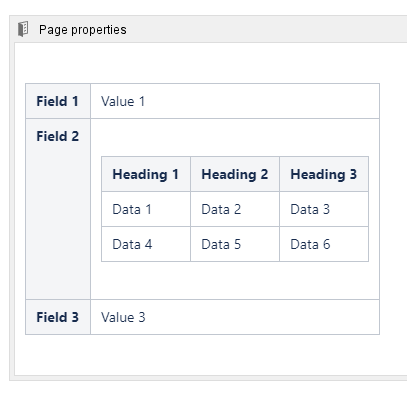
Task: Click the Heading 1 column header
Action: click(146, 174)
